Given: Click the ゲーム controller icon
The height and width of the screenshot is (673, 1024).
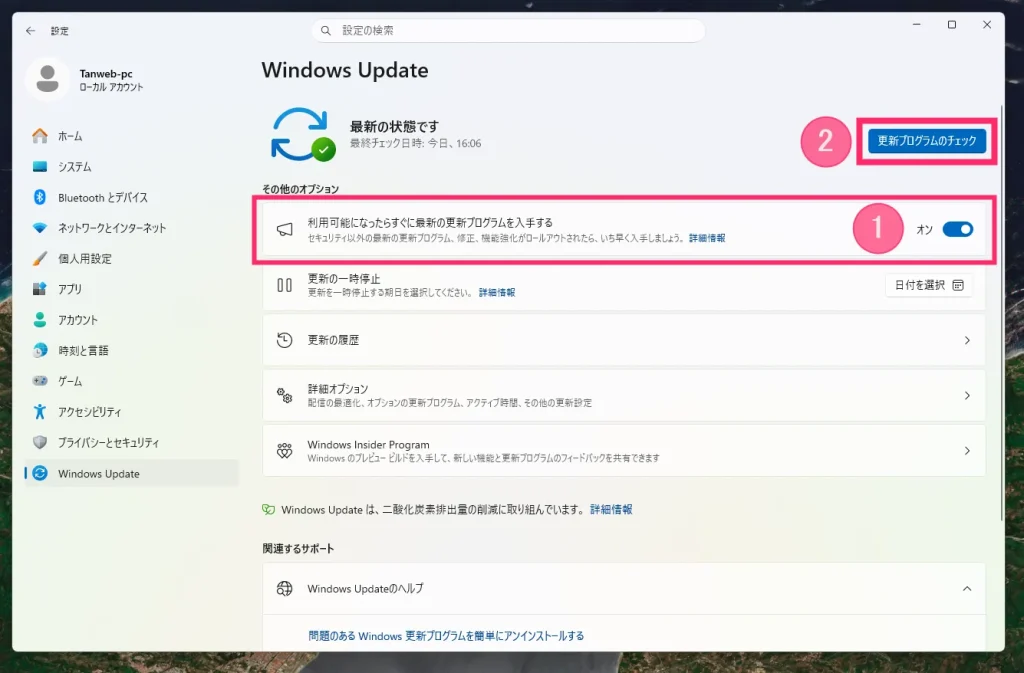Looking at the screenshot, I should (40, 381).
